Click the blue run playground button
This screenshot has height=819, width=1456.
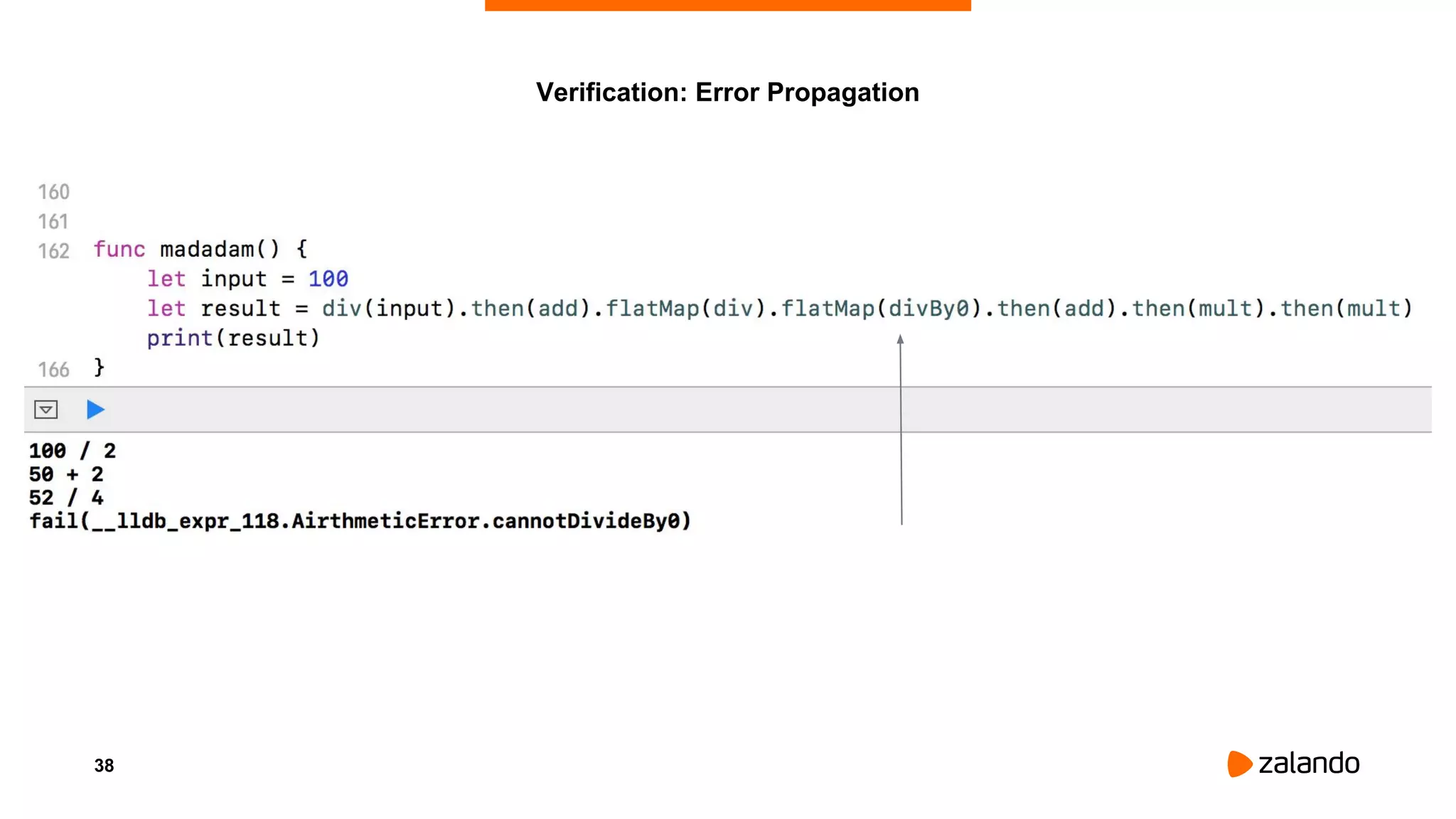coord(95,409)
